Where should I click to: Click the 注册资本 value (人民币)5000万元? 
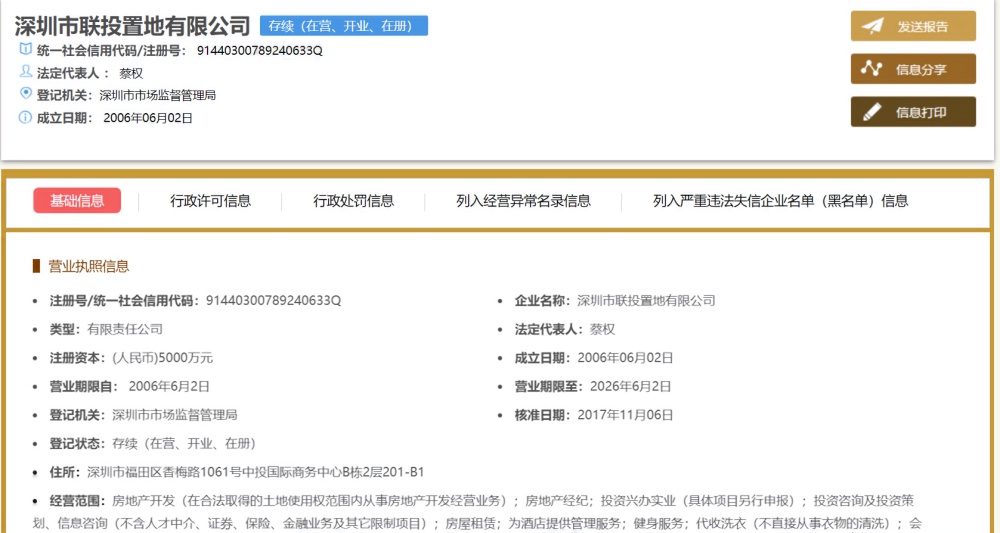click(x=163, y=358)
